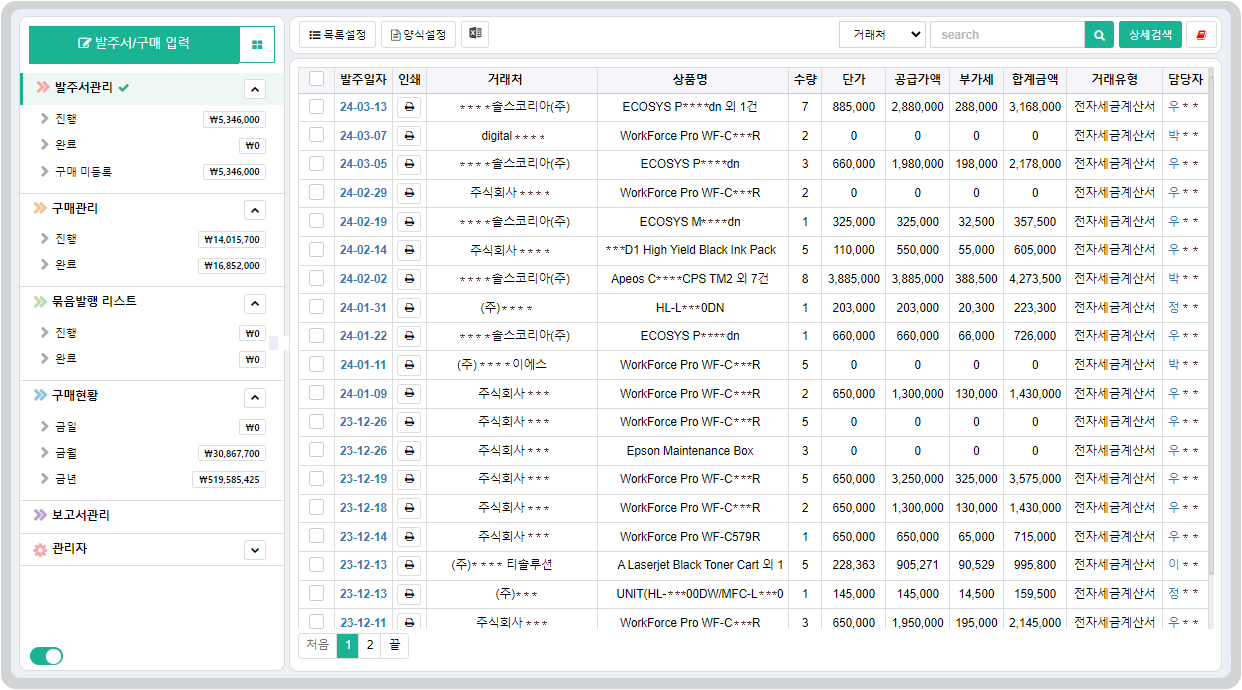Print the 23-12-11 order row
This screenshot has height=690, width=1242.
click(409, 622)
